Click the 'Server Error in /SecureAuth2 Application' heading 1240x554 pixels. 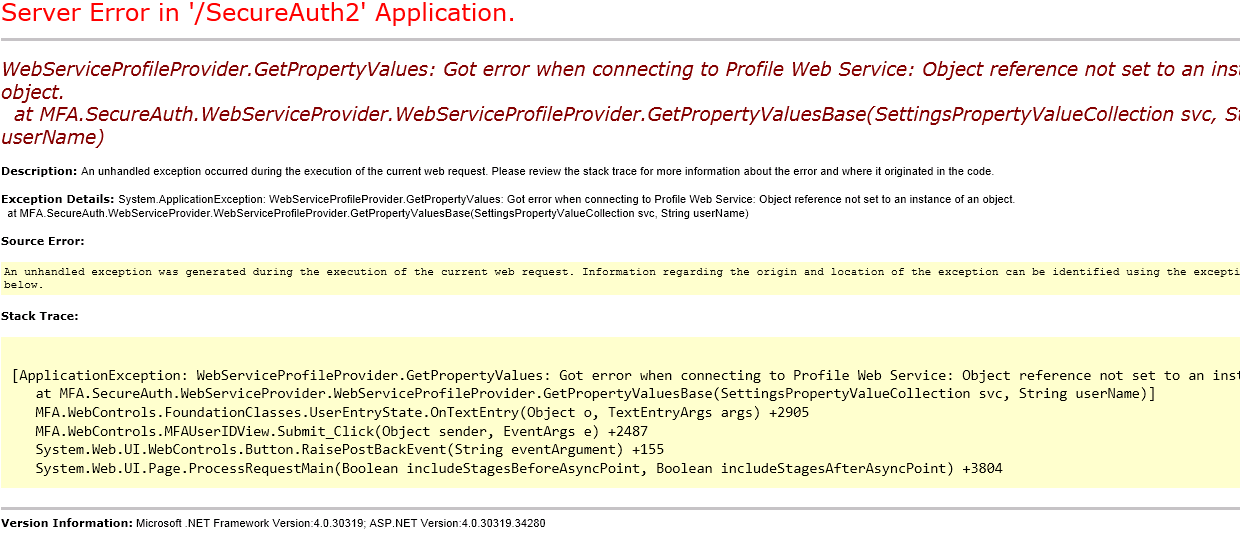click(258, 14)
